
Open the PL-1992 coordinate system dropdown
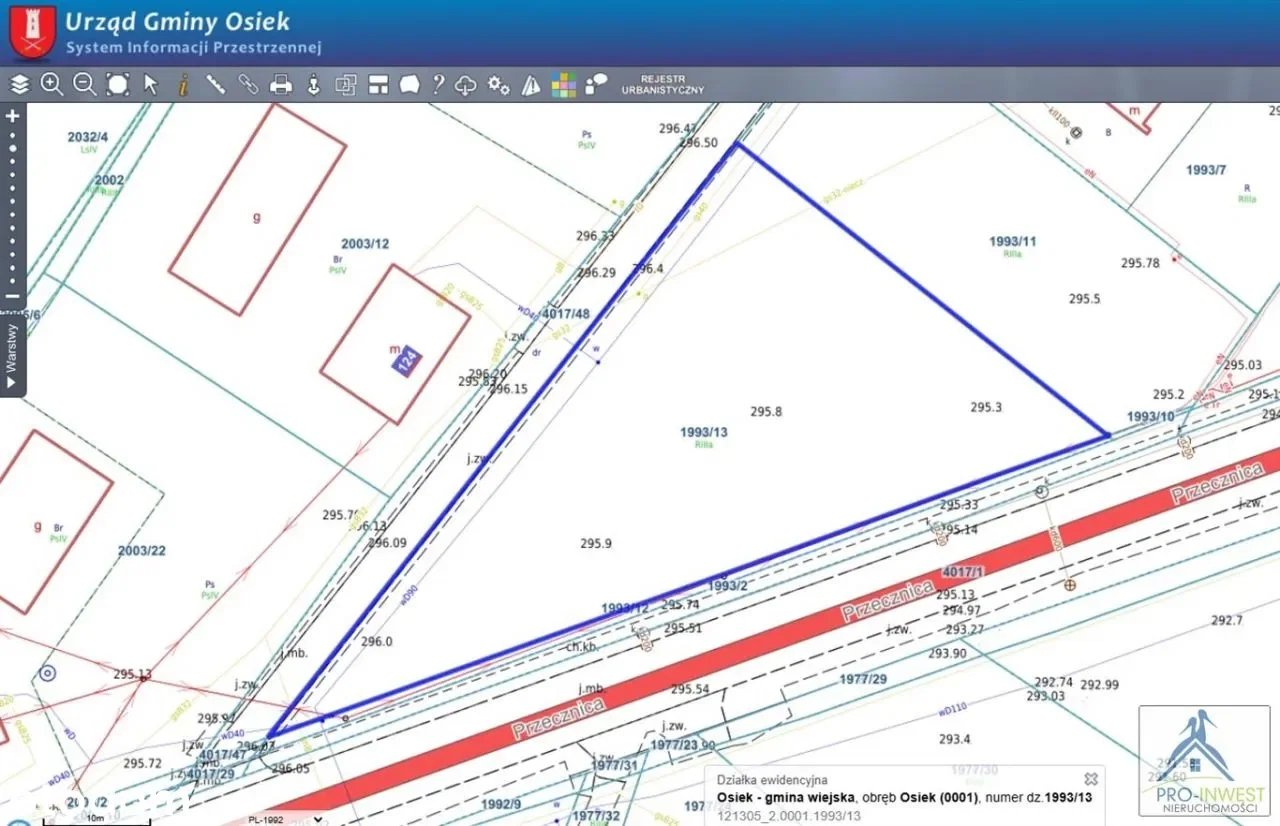coord(284,819)
